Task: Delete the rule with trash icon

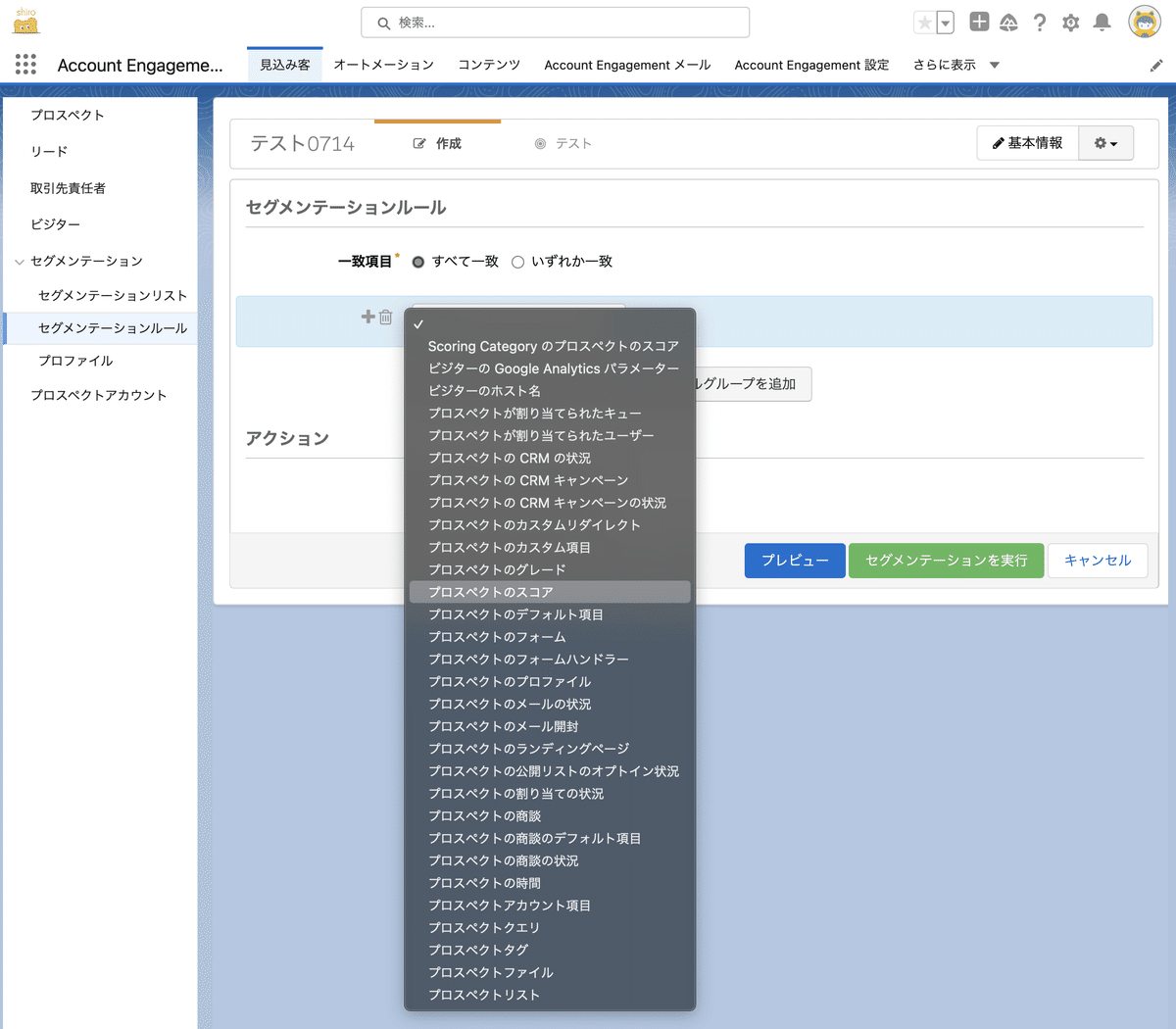Action: click(x=386, y=317)
